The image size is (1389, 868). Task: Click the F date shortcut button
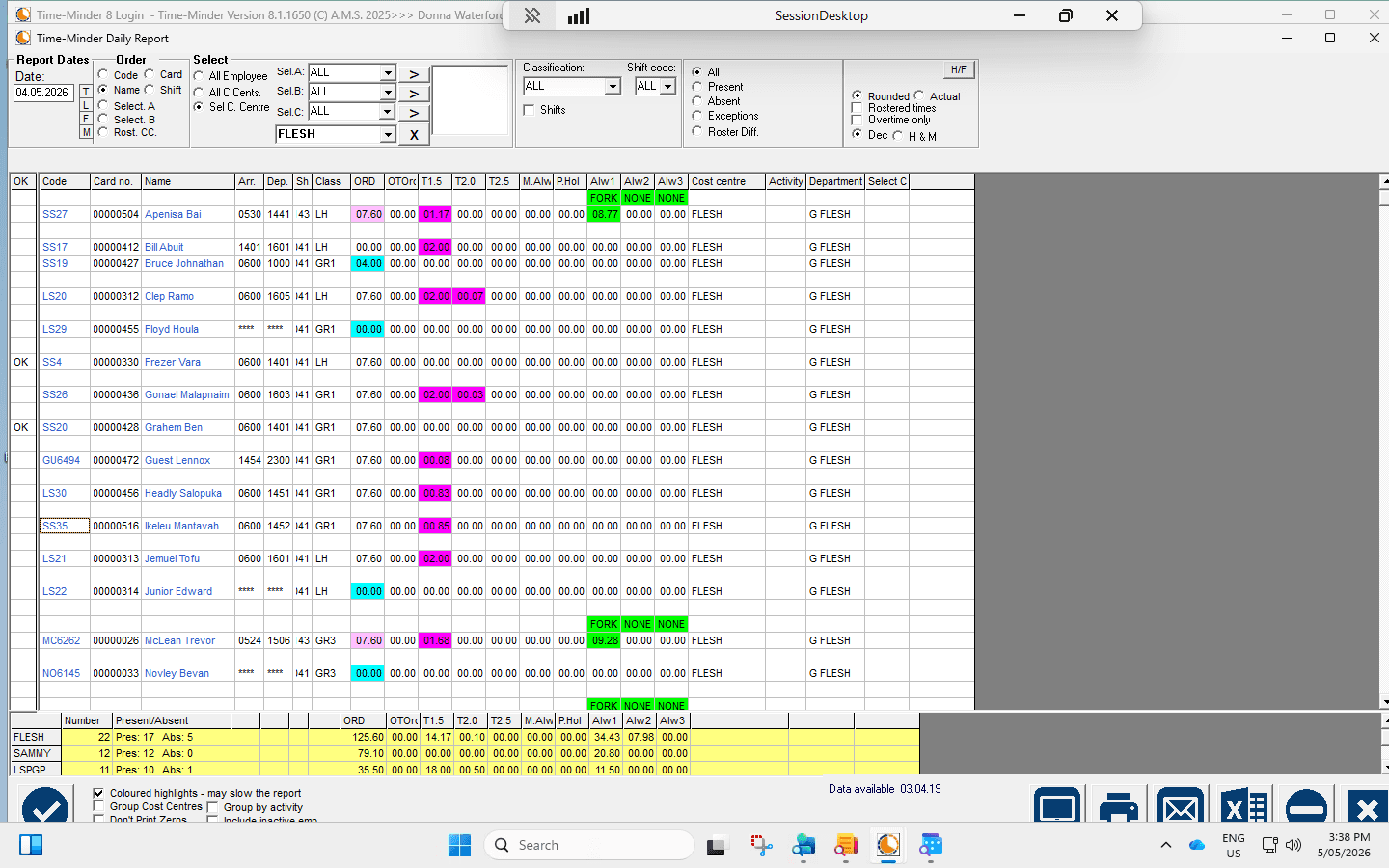(x=86, y=119)
